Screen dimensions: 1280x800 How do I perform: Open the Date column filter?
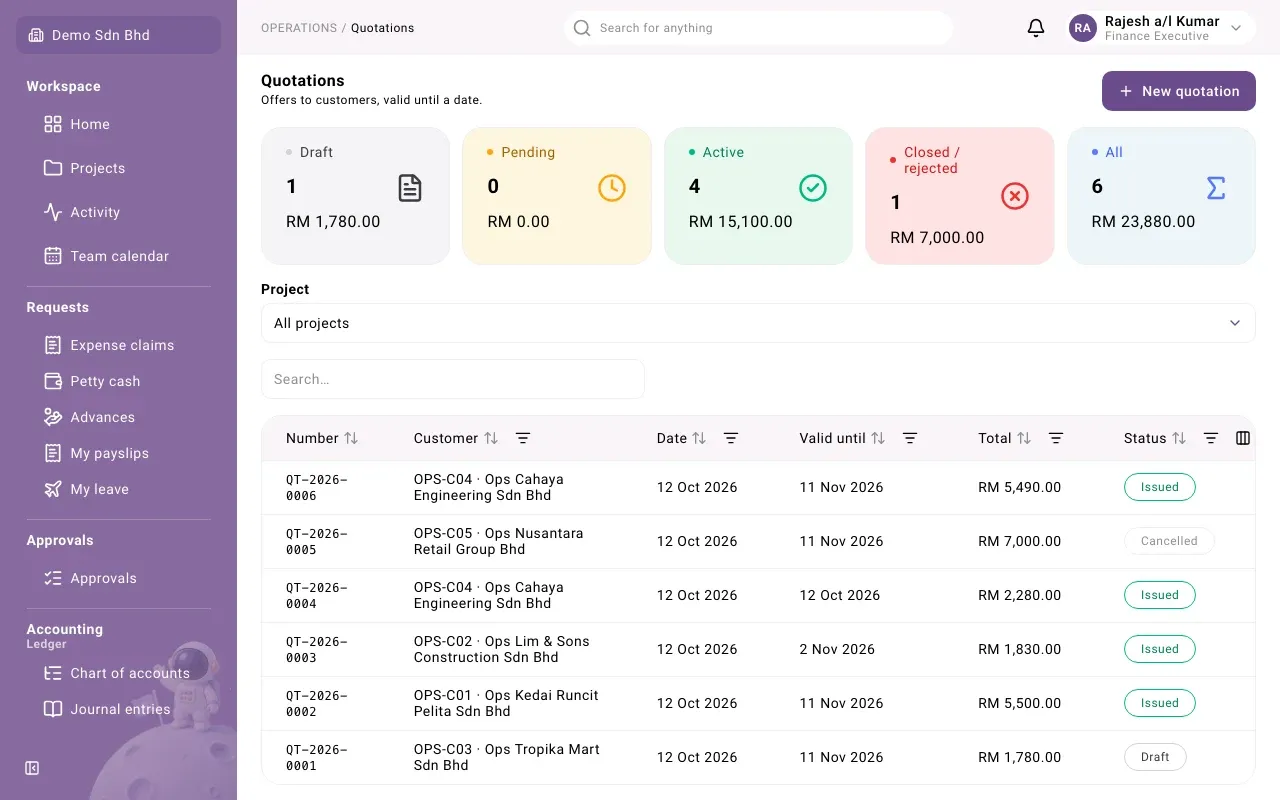pyautogui.click(x=731, y=438)
